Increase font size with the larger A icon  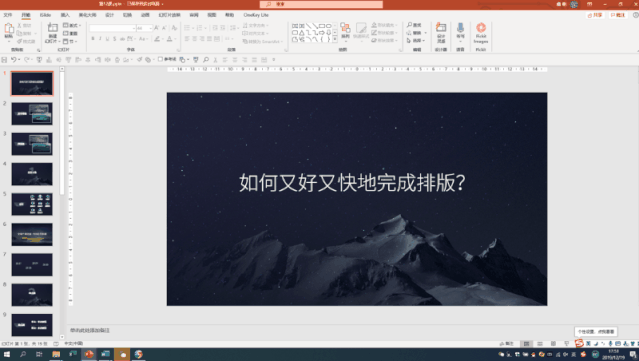156,28
